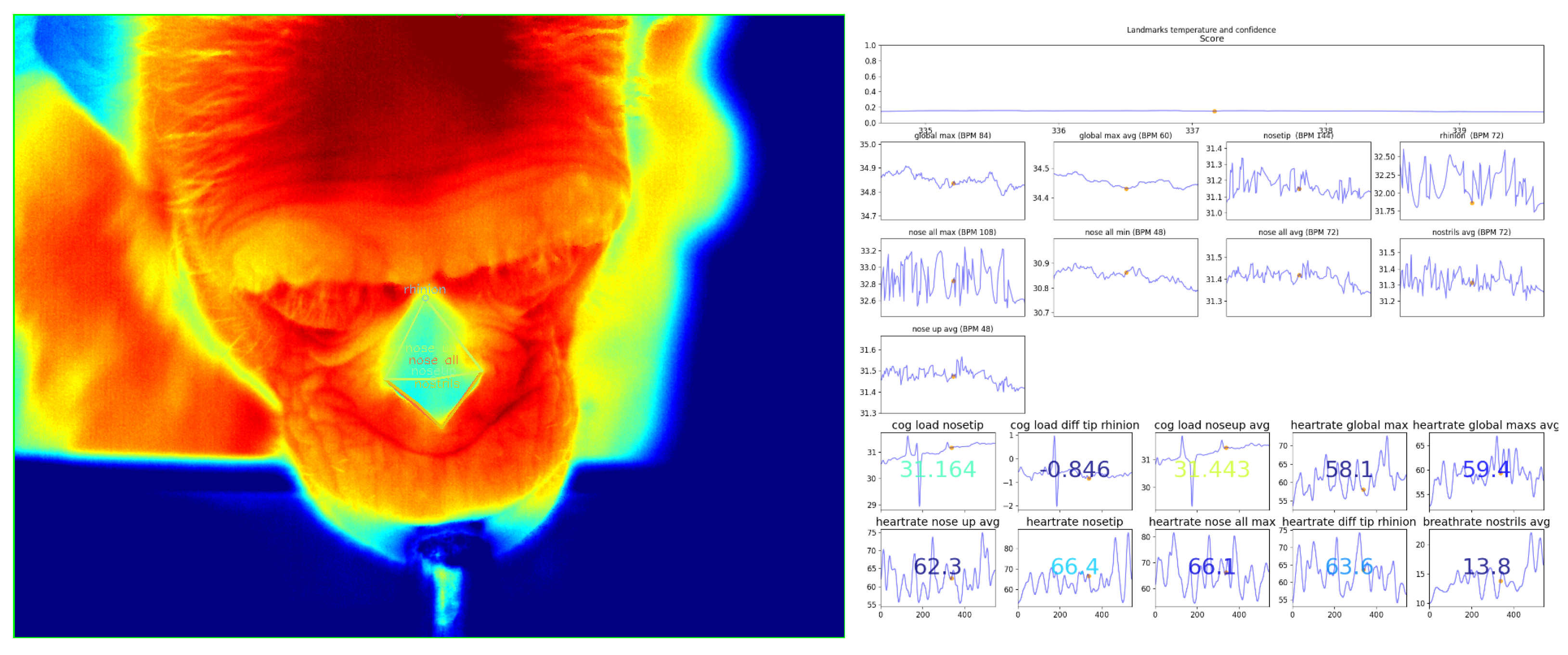Click the orange marker on the Score plot
The image size is (1568, 655).
point(1214,111)
